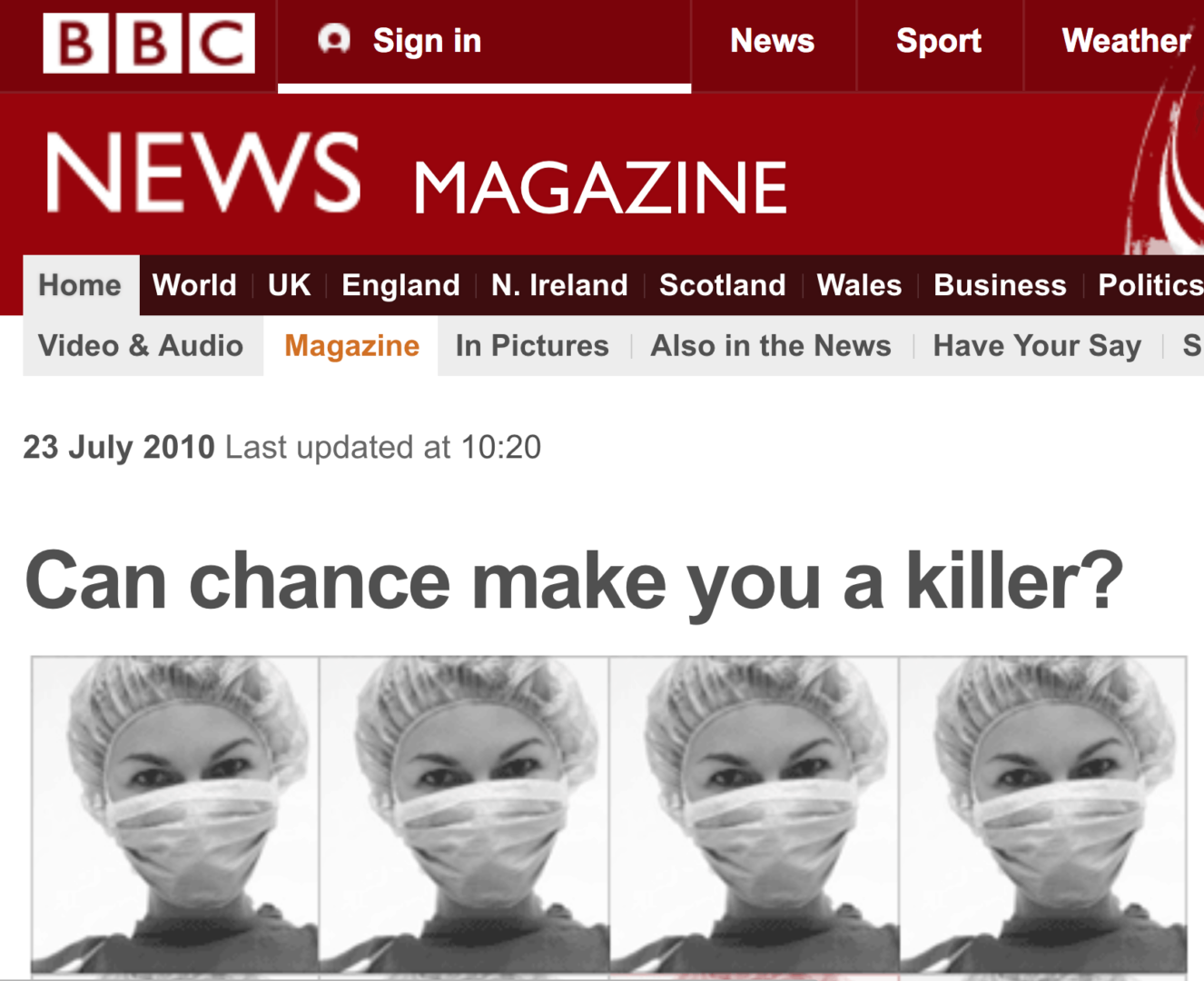Viewport: 1204px width, 981px height.
Task: Select the Home navigation tab
Action: pos(80,285)
